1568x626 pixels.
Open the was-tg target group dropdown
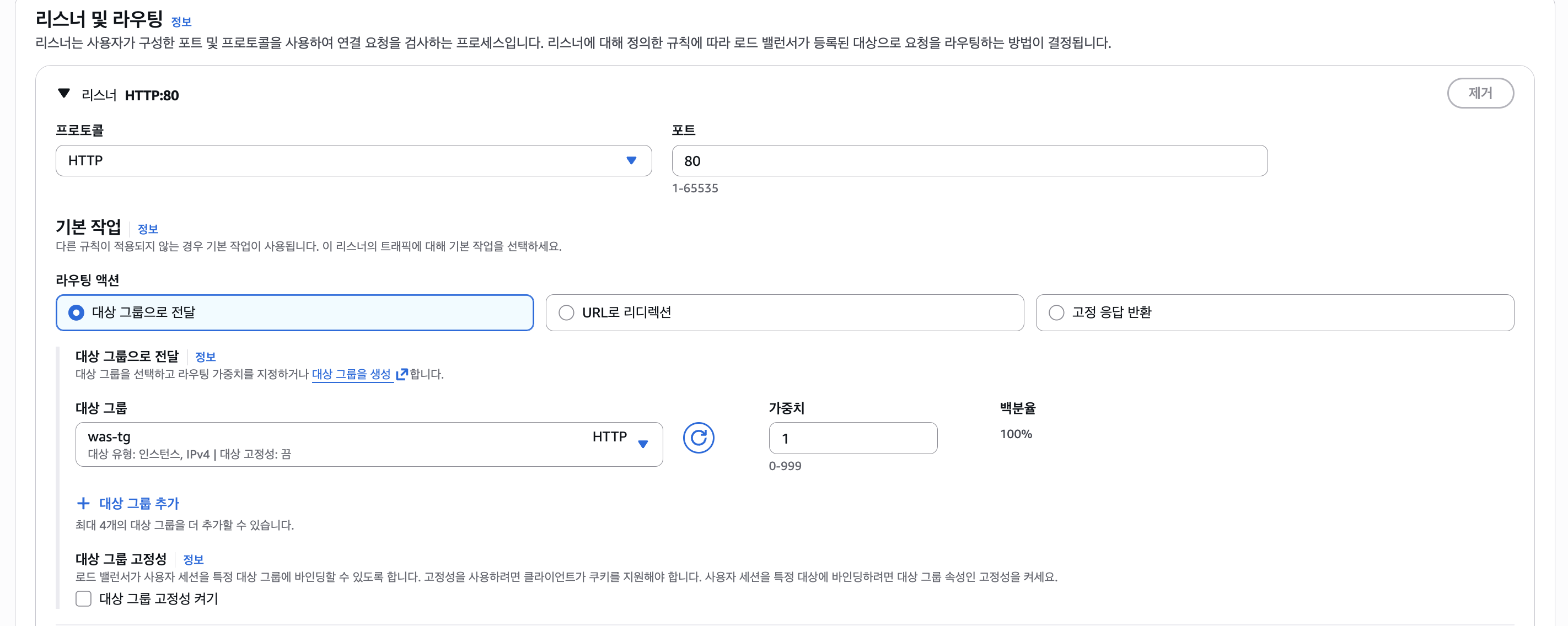368,444
